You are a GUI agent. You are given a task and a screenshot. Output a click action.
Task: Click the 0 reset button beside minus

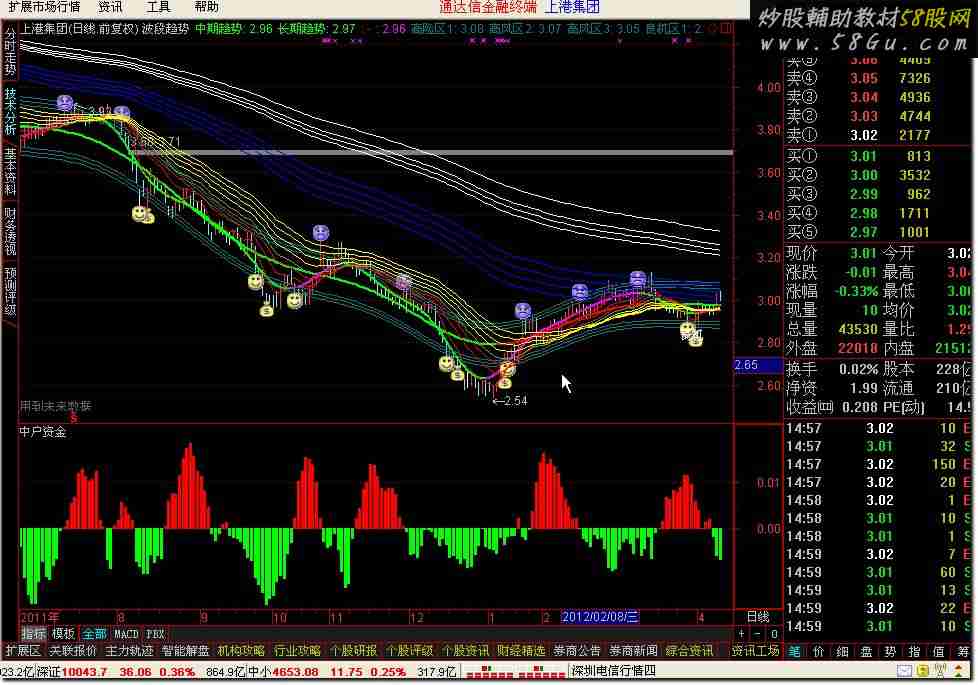774,633
